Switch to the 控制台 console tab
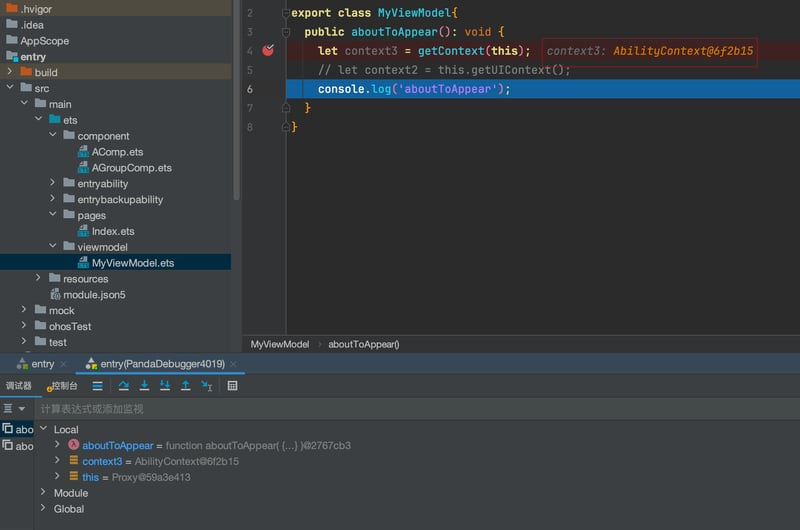Viewport: 800px width, 530px height. 62,386
